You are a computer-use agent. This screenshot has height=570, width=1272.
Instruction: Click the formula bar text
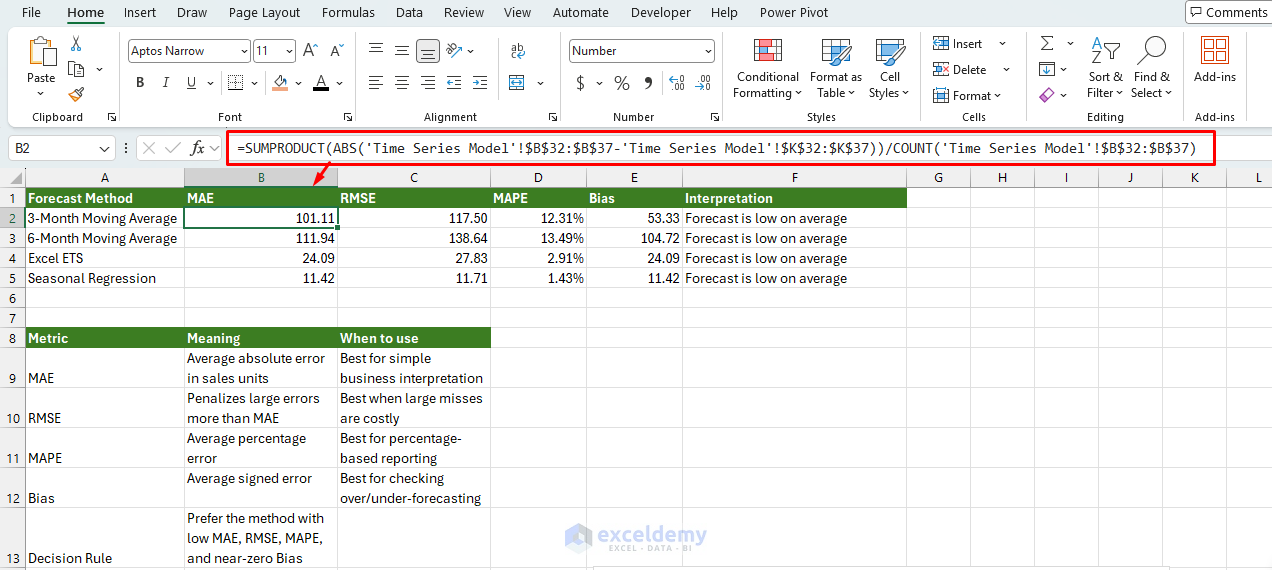pos(716,148)
